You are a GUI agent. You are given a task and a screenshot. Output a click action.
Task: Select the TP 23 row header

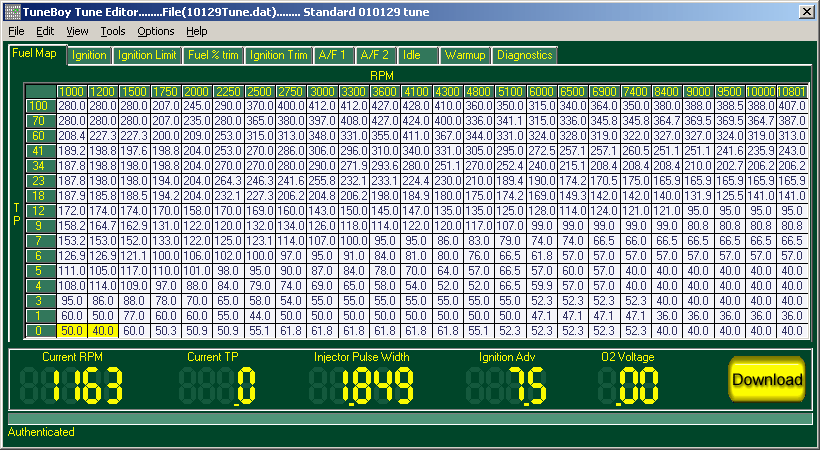pyautogui.click(x=40, y=181)
